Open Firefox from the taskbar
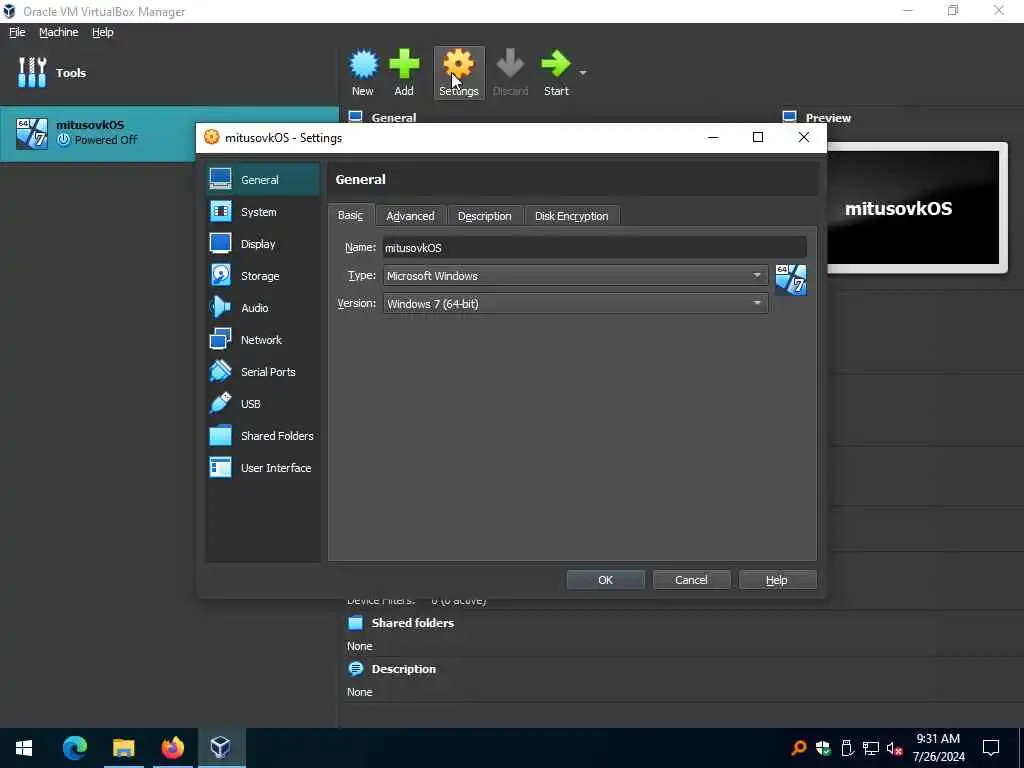1024x768 pixels. point(172,748)
